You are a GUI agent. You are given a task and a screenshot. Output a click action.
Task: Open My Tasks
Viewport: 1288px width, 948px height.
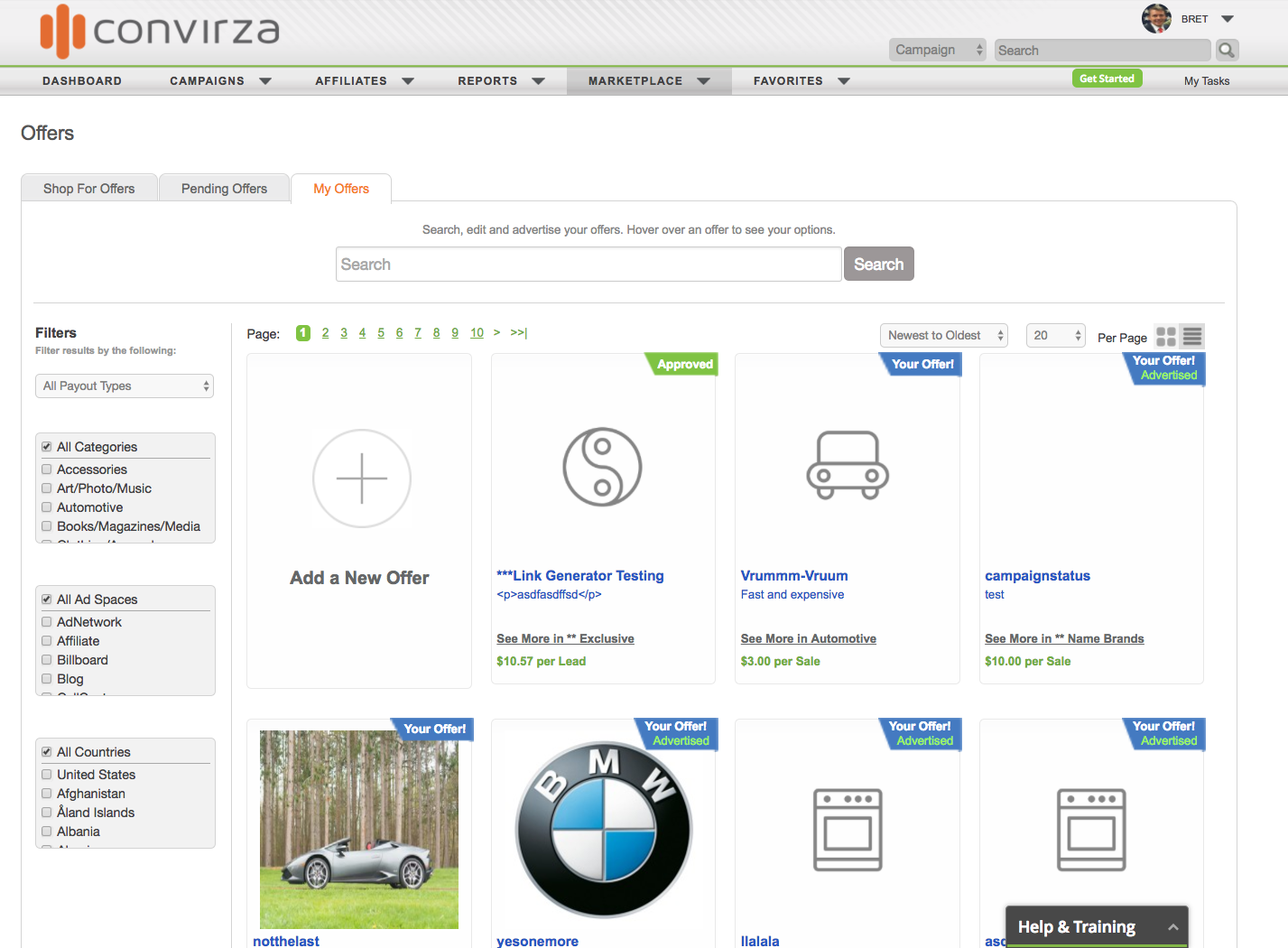[1207, 81]
